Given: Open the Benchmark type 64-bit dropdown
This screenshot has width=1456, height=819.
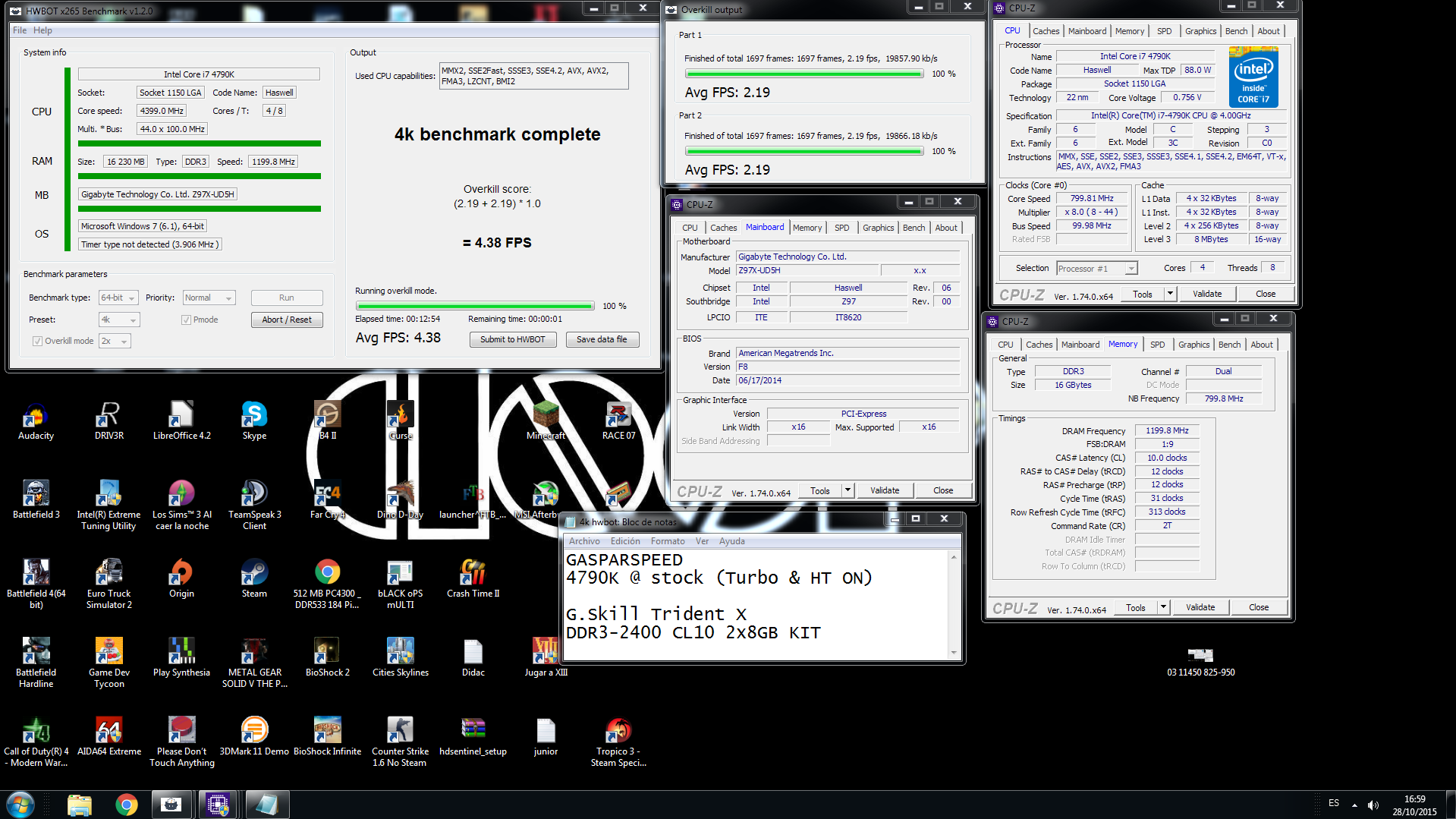Looking at the screenshot, I should coord(118,298).
